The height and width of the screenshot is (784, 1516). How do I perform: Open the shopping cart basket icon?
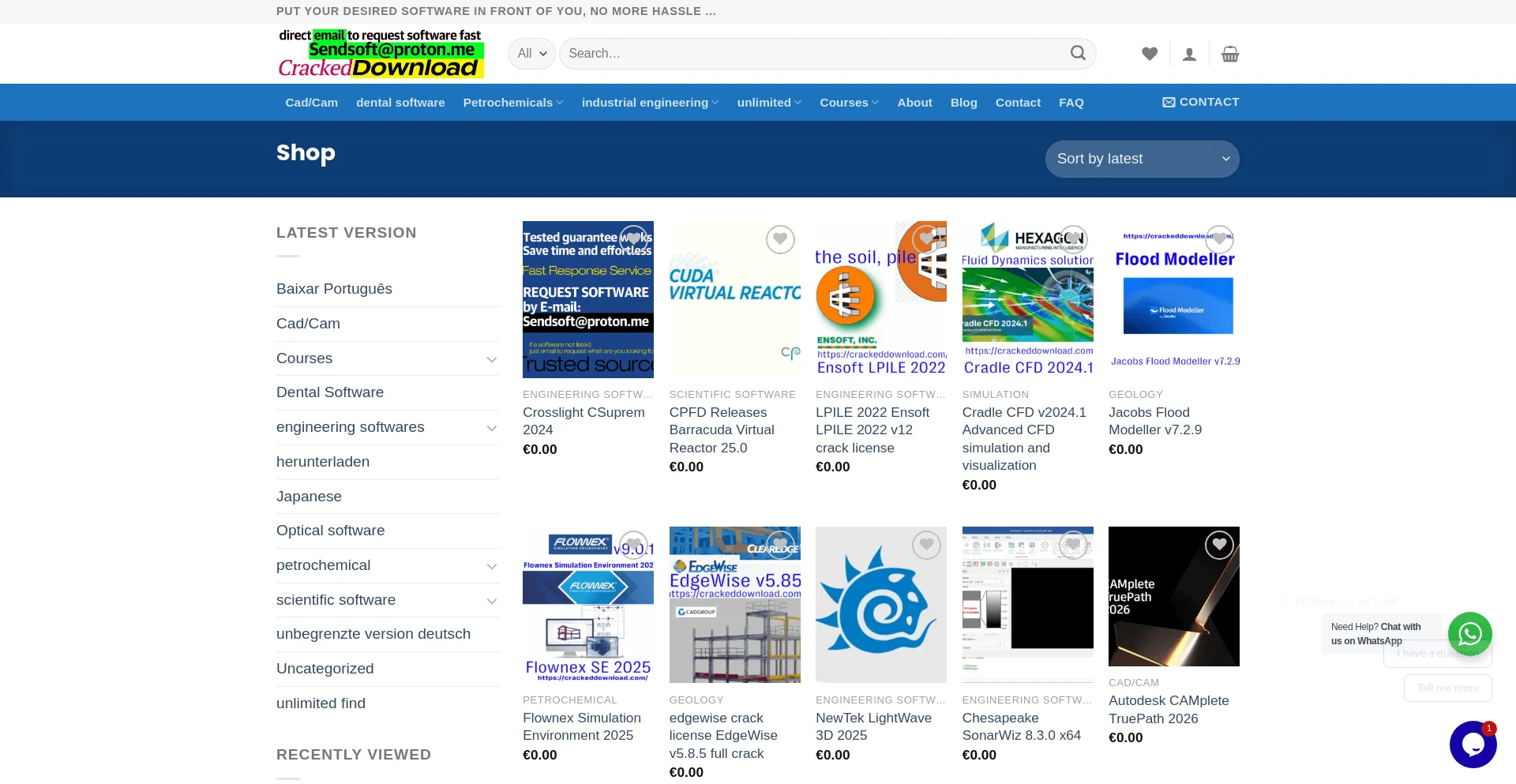[1230, 54]
